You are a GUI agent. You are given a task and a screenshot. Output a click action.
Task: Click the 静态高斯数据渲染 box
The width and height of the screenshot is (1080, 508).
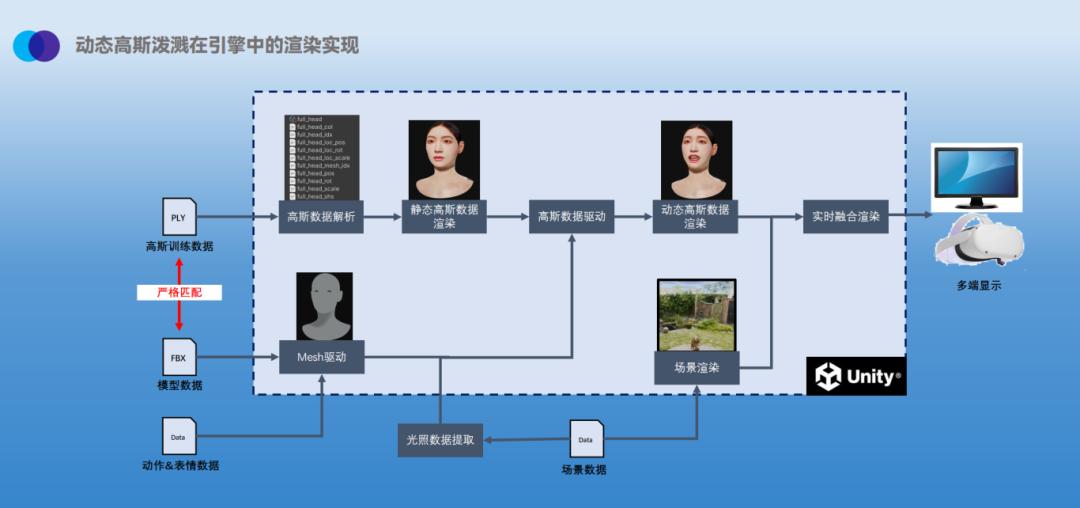pos(444,217)
